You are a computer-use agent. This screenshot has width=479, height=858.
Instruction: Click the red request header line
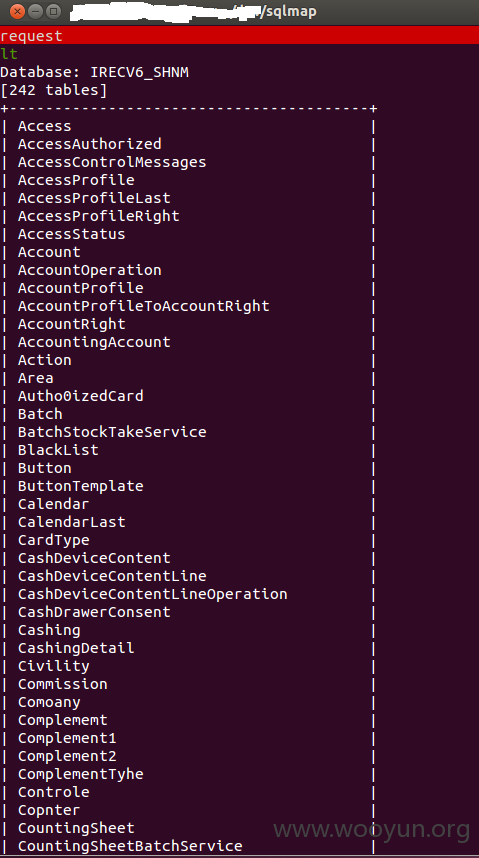tap(239, 36)
